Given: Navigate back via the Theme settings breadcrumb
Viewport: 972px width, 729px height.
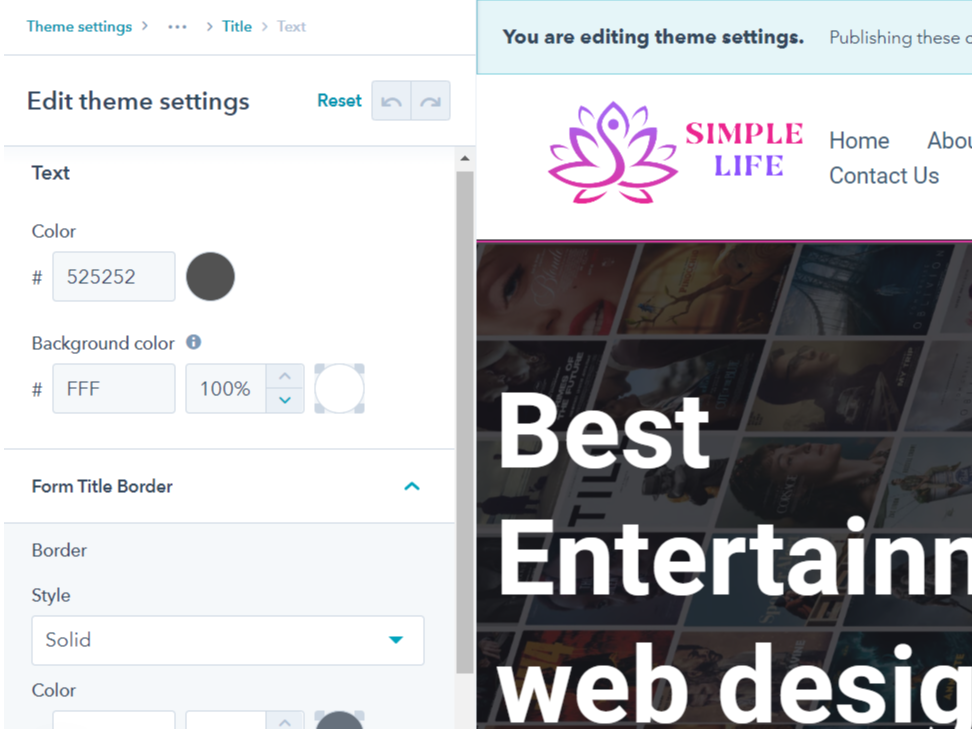Looking at the screenshot, I should 79,26.
